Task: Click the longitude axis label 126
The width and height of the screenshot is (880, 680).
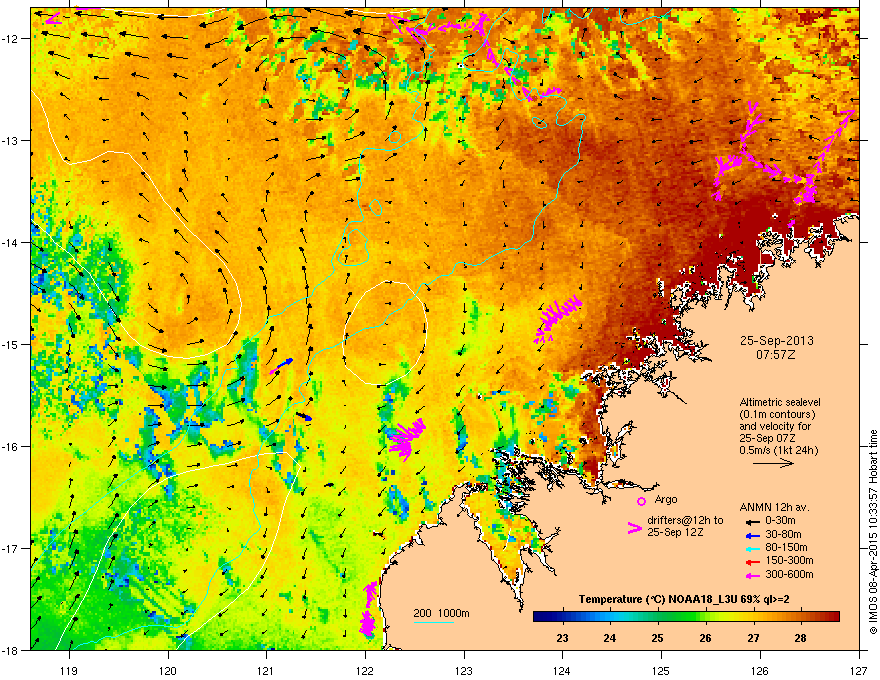Action: point(760,671)
